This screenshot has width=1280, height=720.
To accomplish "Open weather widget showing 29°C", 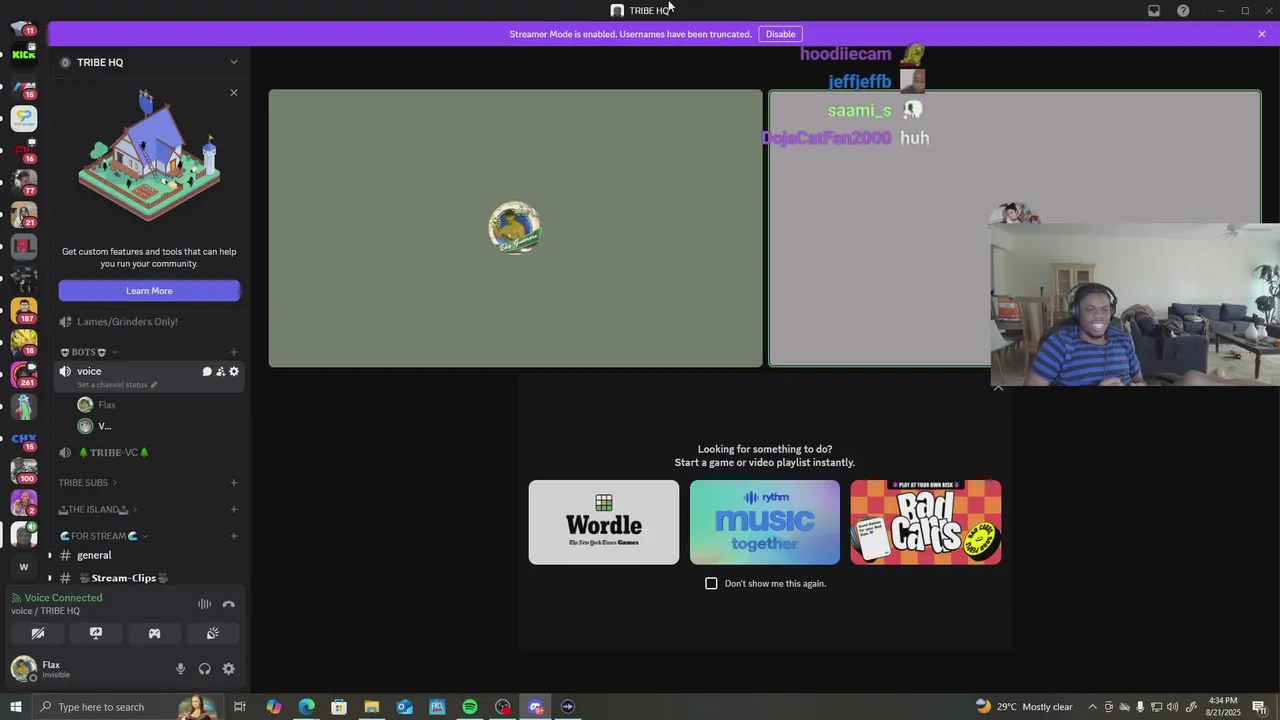I will pos(1024,707).
